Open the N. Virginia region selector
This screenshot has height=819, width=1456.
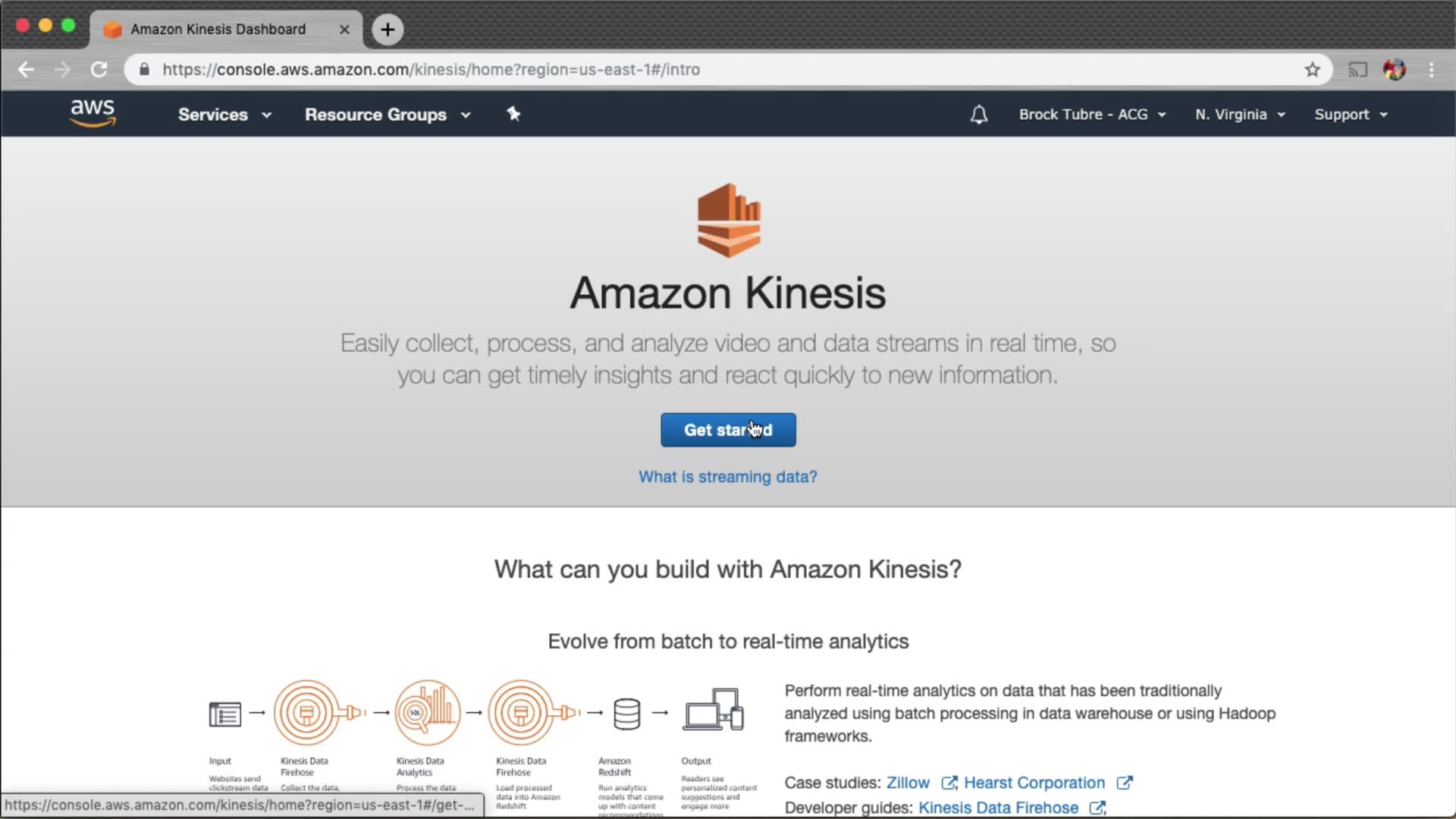(1240, 115)
